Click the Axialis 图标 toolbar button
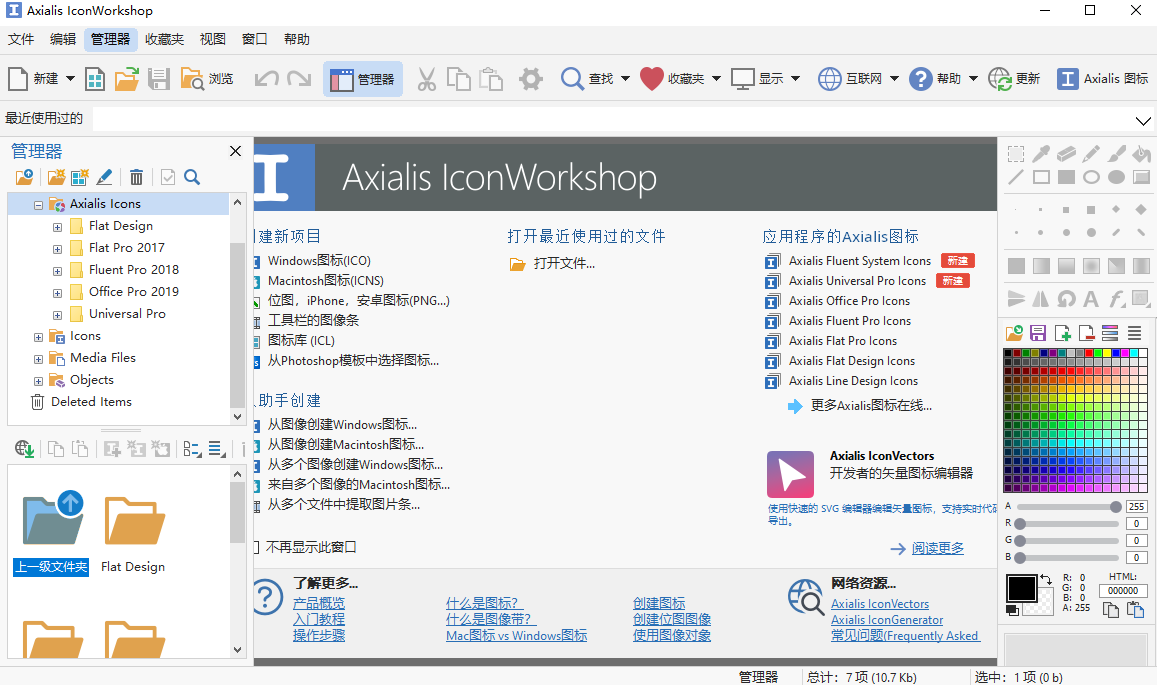 tap(1102, 78)
